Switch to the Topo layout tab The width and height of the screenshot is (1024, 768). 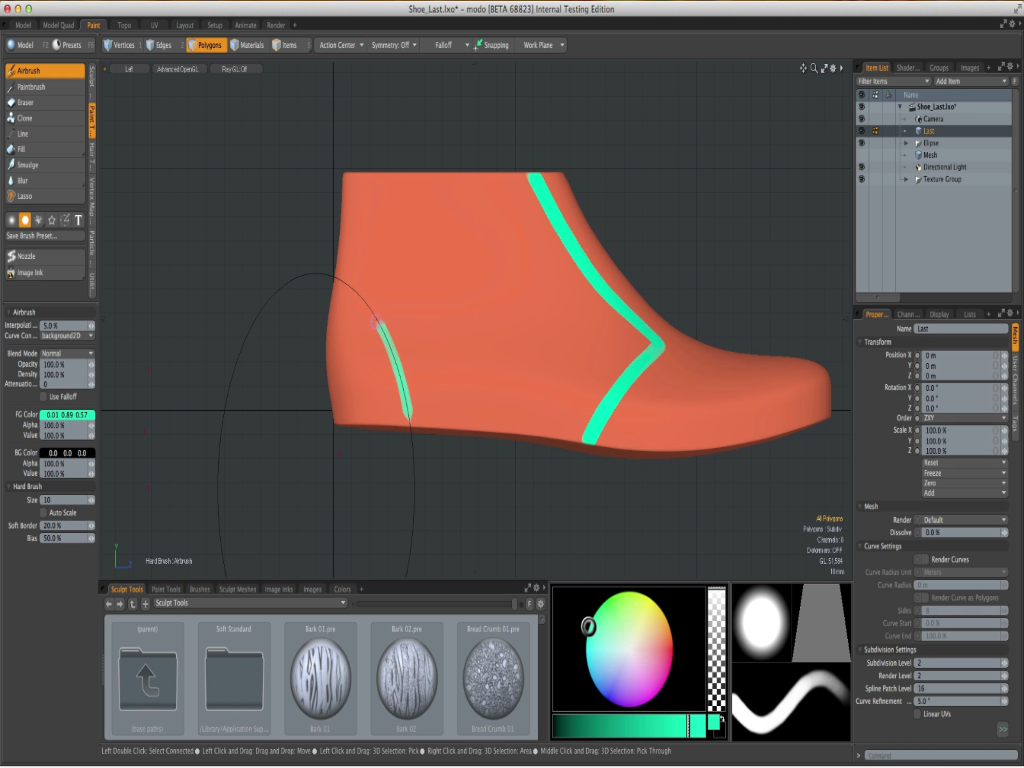pos(124,25)
